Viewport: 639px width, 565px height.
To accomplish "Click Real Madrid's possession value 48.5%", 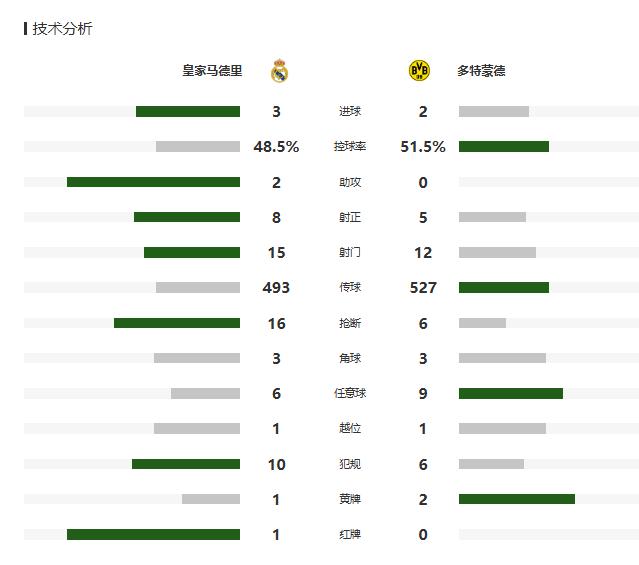I will click(276, 147).
